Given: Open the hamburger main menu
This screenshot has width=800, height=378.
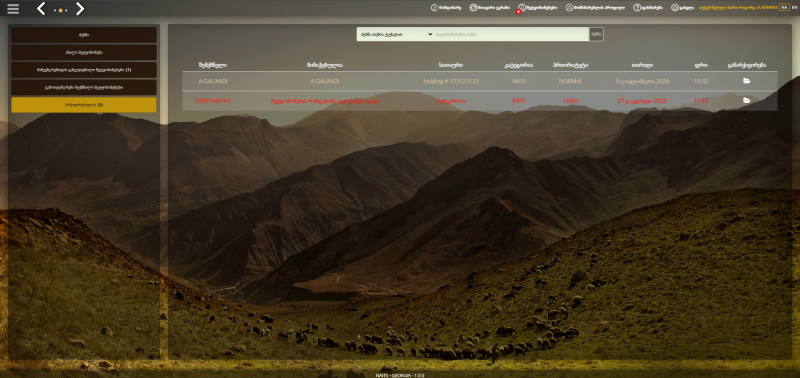Looking at the screenshot, I should tap(13, 9).
